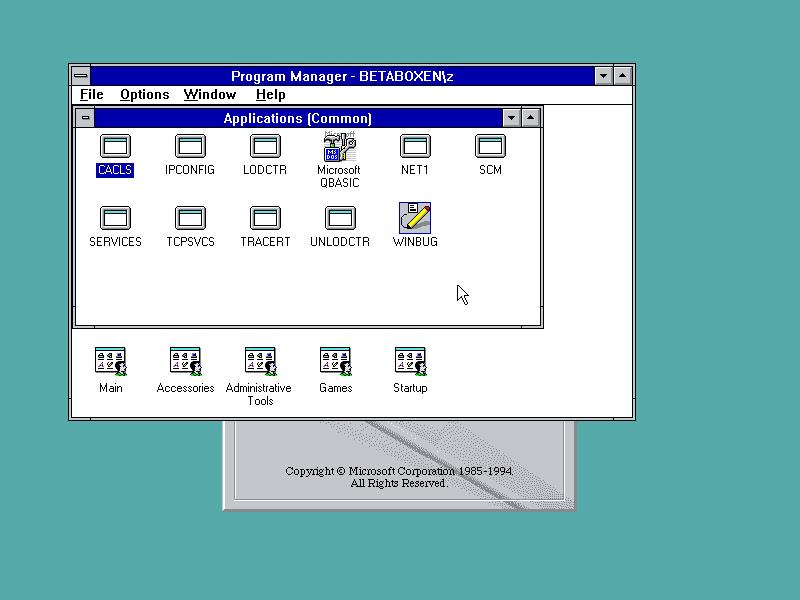Maximize the Program Manager window

[x=622, y=76]
